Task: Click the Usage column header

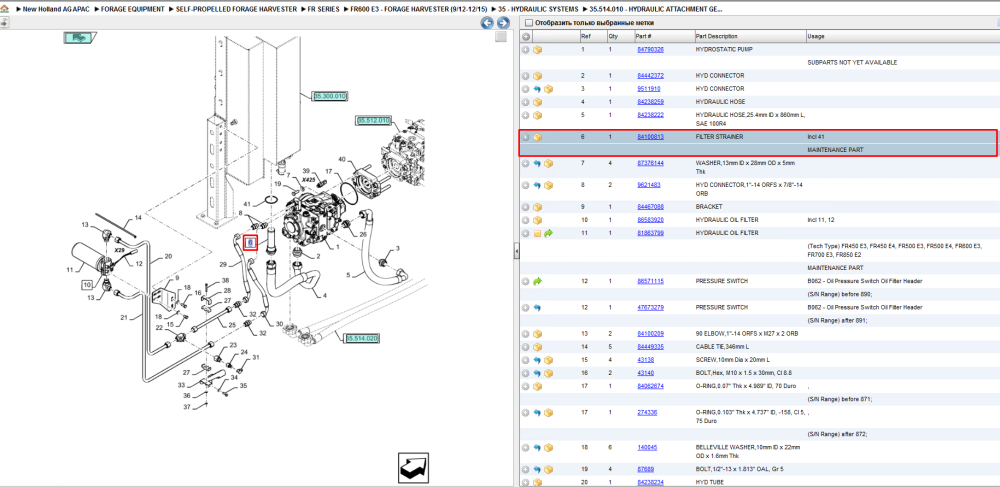Action: click(815, 36)
